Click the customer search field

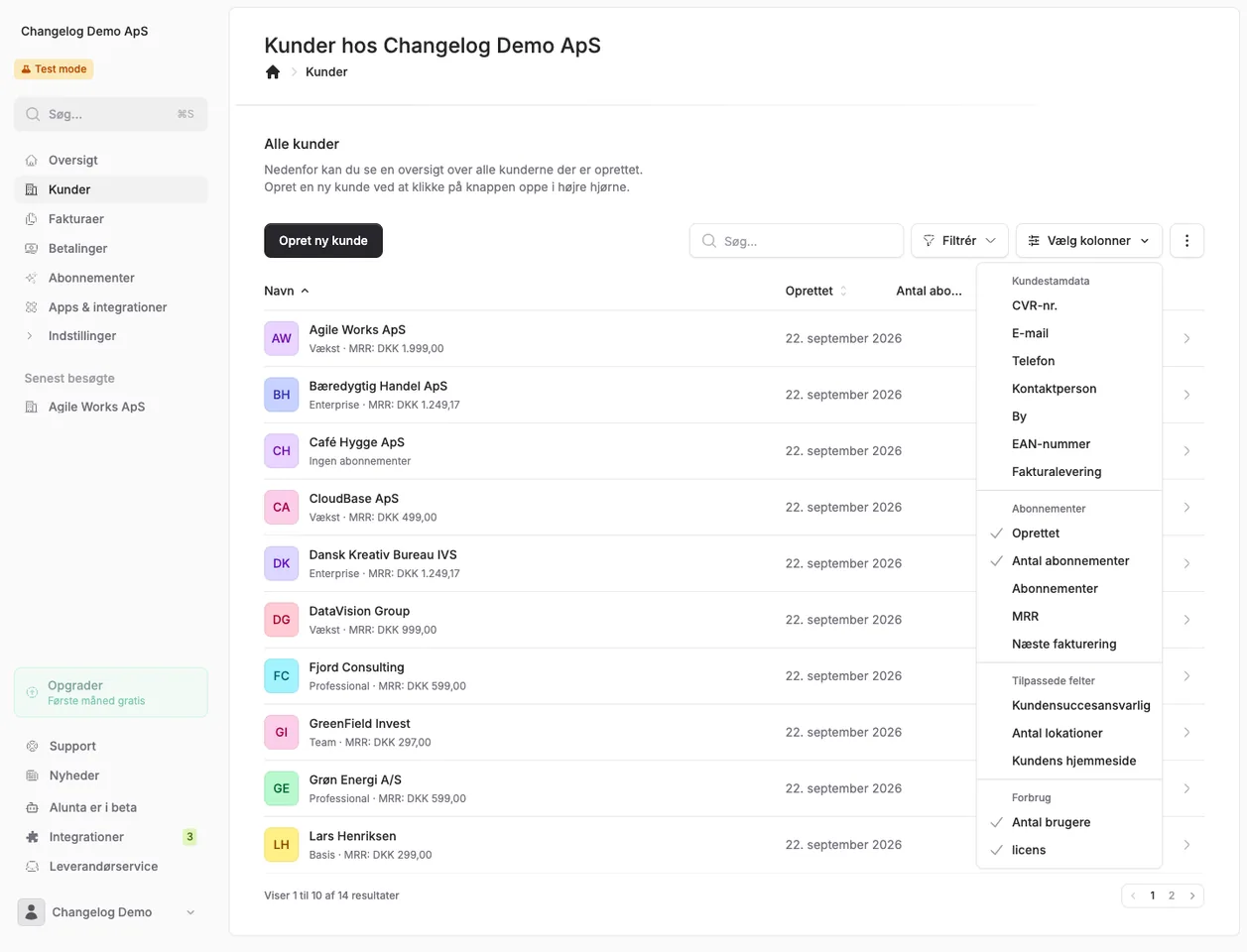point(797,240)
